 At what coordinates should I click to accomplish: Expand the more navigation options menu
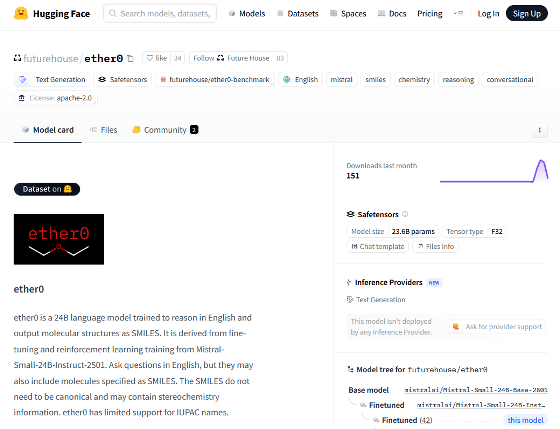coord(458,14)
